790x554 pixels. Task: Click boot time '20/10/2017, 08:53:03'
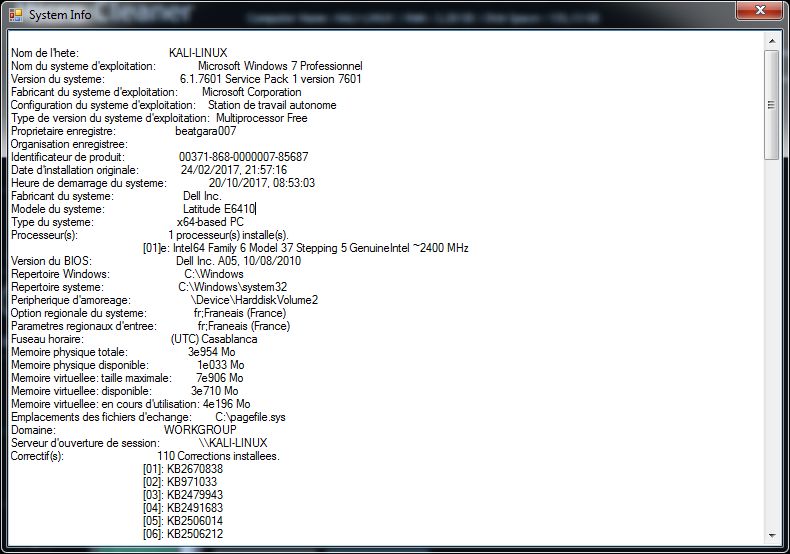point(261,183)
